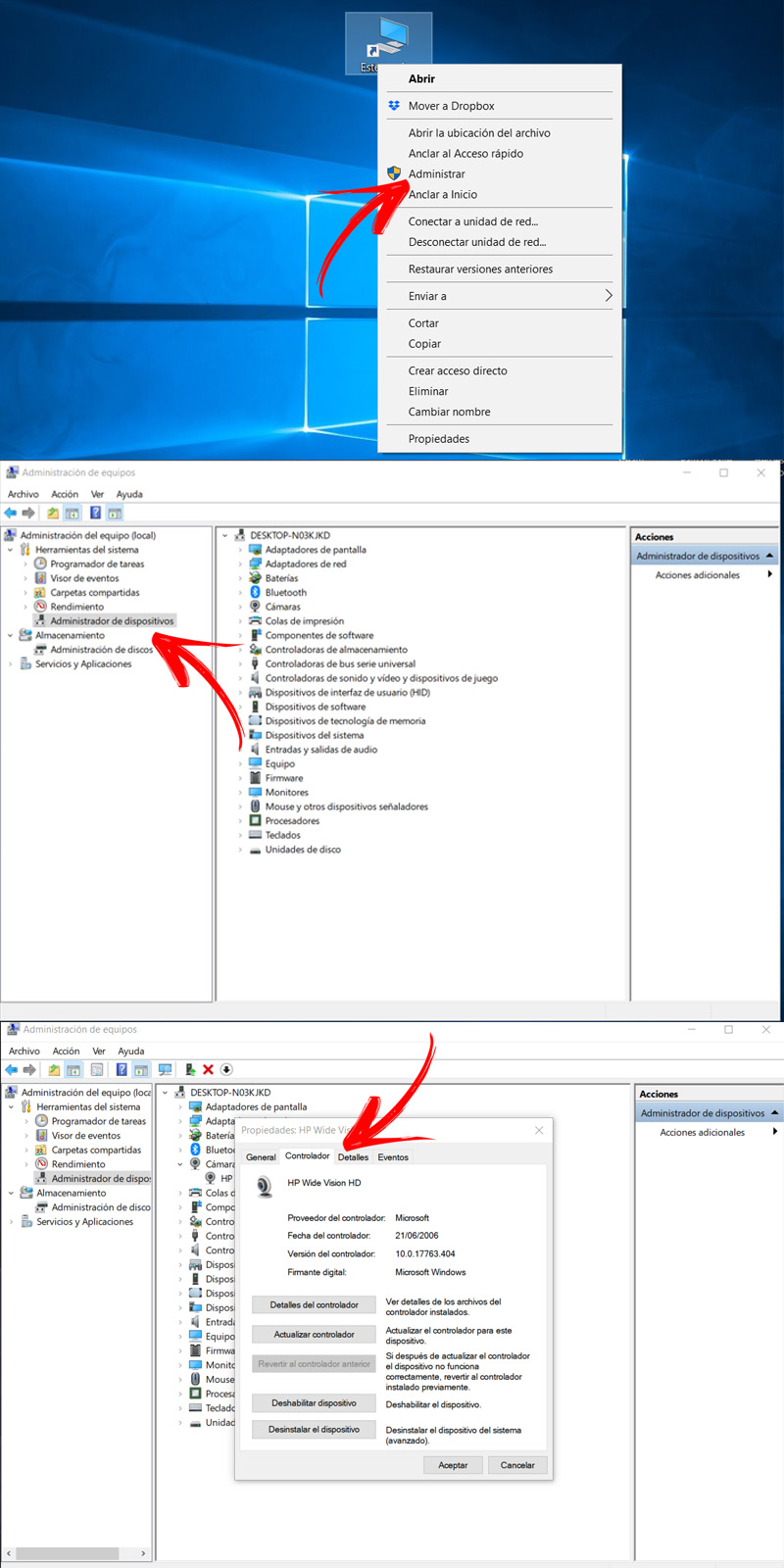Click the icon of Componentes de software
The width and height of the screenshot is (784, 1568).
[x=255, y=635]
